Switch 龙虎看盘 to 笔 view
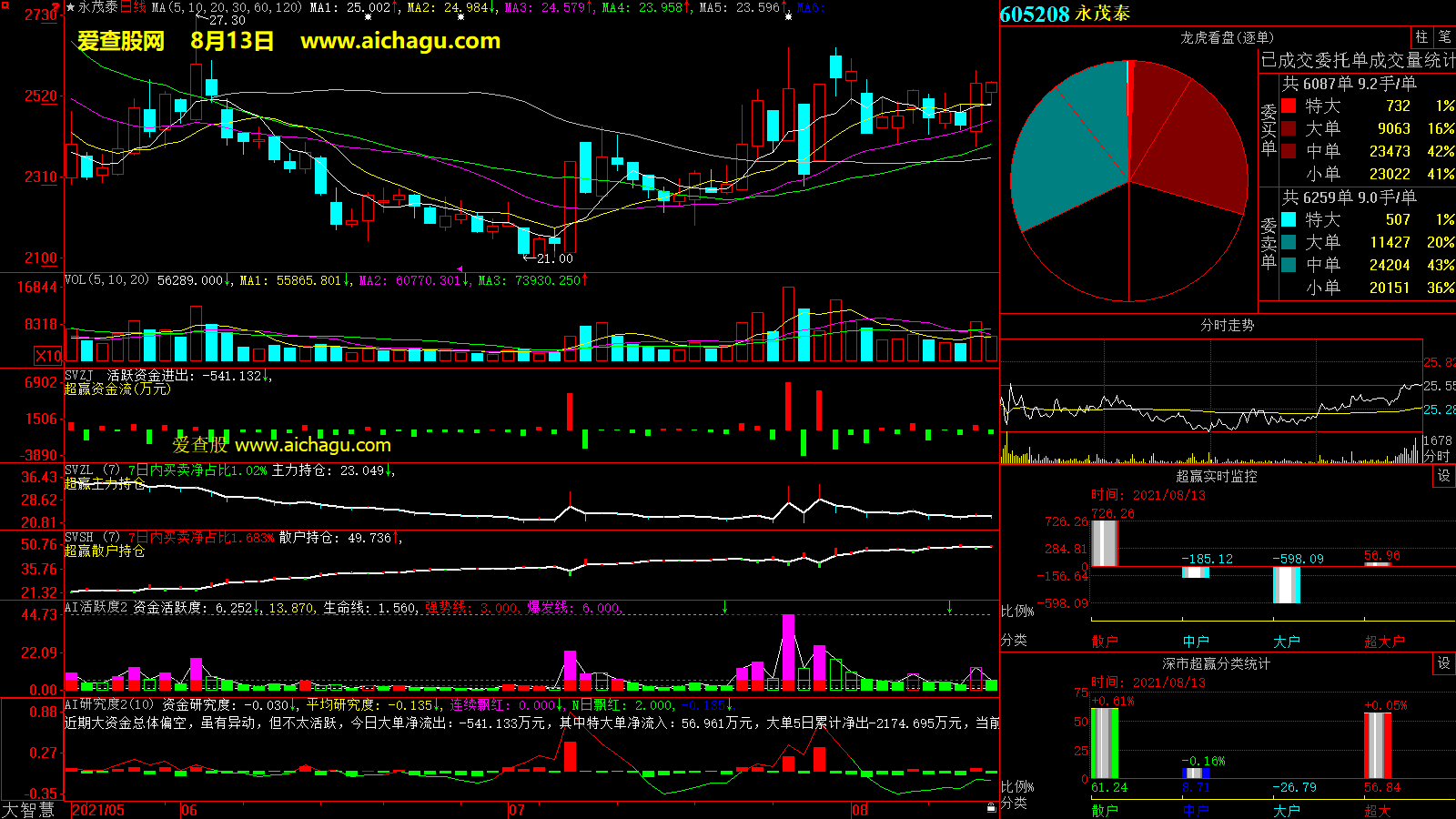This screenshot has width=1456, height=819. (x=1444, y=37)
